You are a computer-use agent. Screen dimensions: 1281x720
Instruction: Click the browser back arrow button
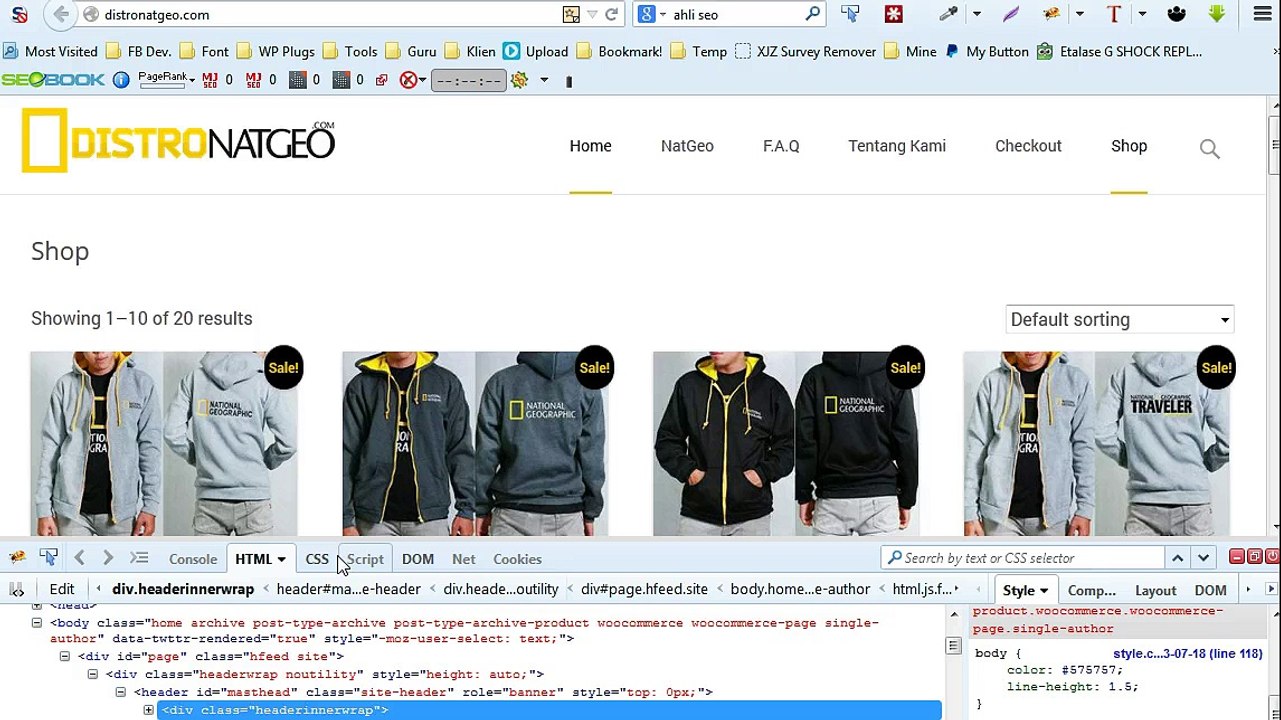coord(61,14)
